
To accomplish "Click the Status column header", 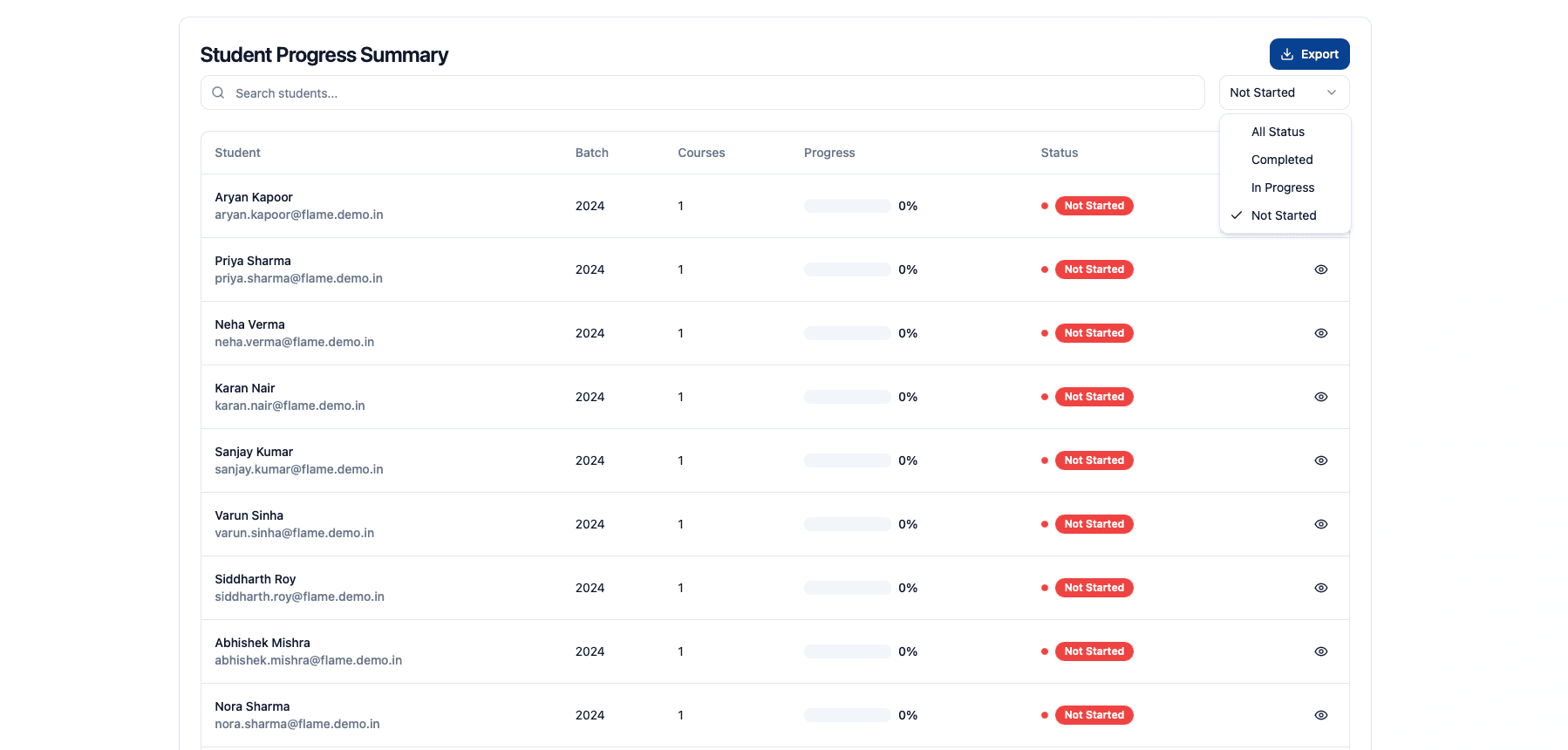I will [1059, 153].
